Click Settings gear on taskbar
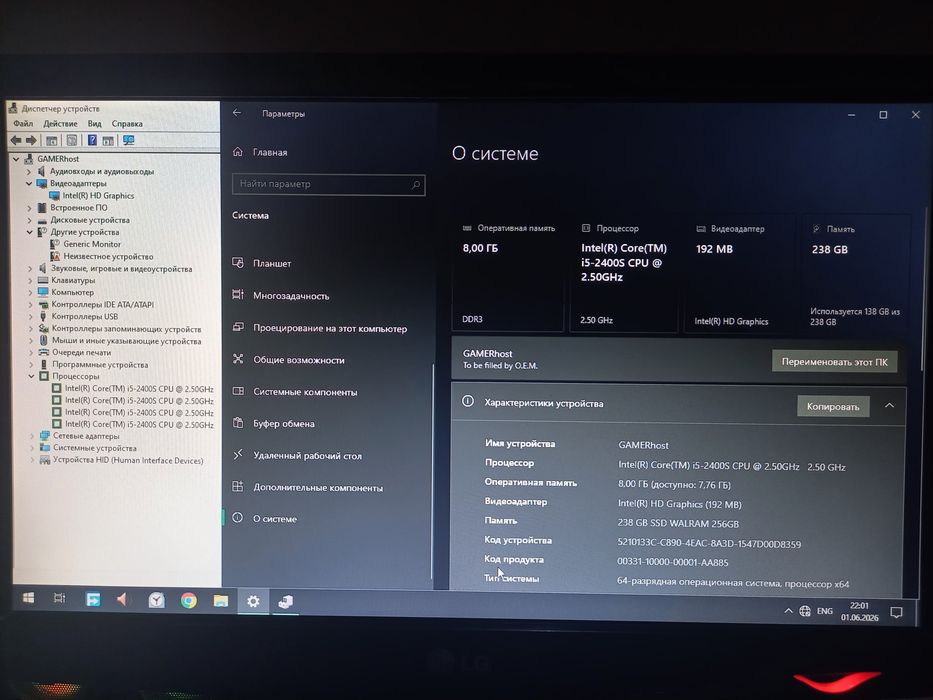933x700 pixels. 253,602
